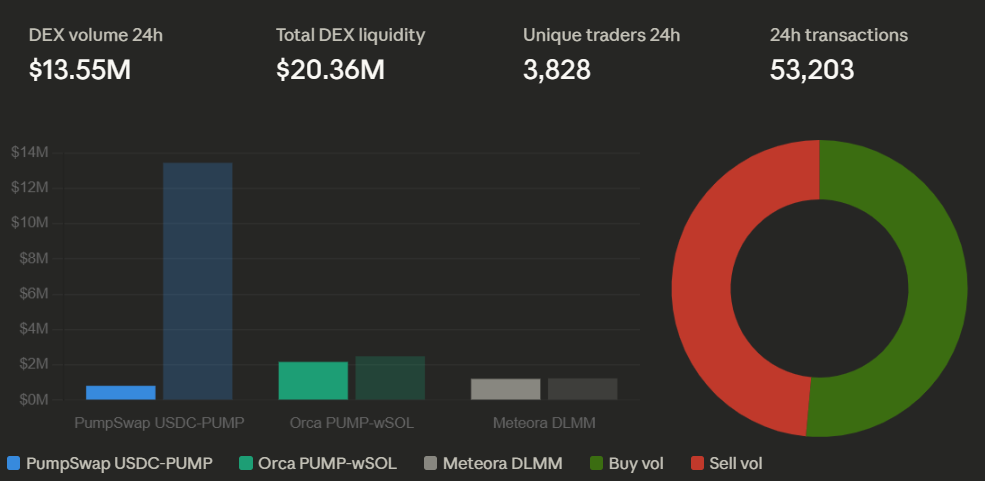Viewport: 985px width, 481px height.
Task: Toggle the Sell vol legend label
Action: (736, 464)
